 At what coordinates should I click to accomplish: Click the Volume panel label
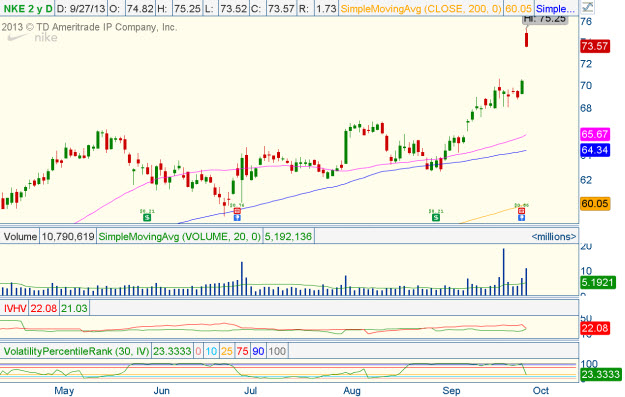point(20,236)
